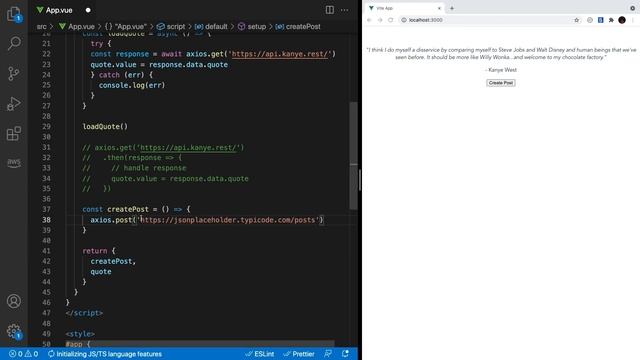Open the Explorer view in activity bar
The height and width of the screenshot is (360, 640).
click(x=14, y=14)
